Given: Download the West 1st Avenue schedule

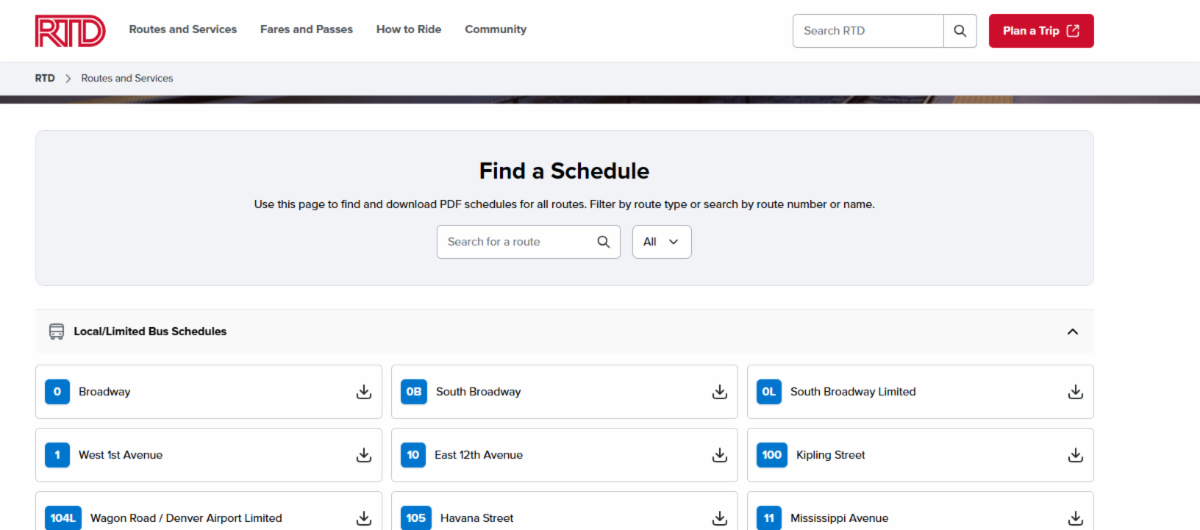Looking at the screenshot, I should tap(364, 455).
